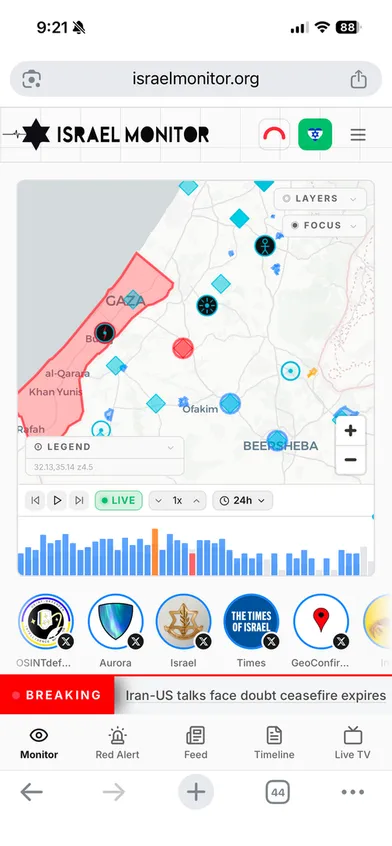The image size is (392, 846).
Task: Click the Rafah map label
Action: (x=31, y=429)
